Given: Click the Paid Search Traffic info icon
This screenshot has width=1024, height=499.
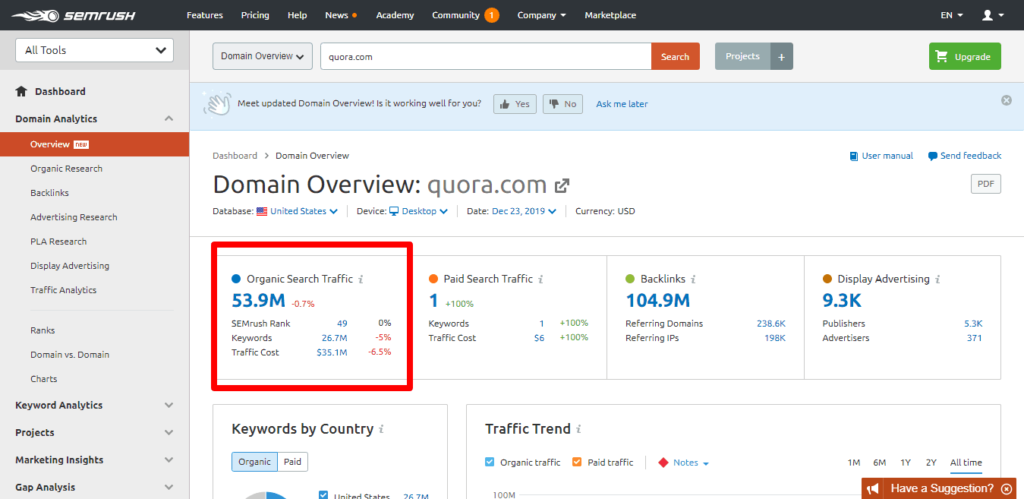Looking at the screenshot, I should click(541, 279).
